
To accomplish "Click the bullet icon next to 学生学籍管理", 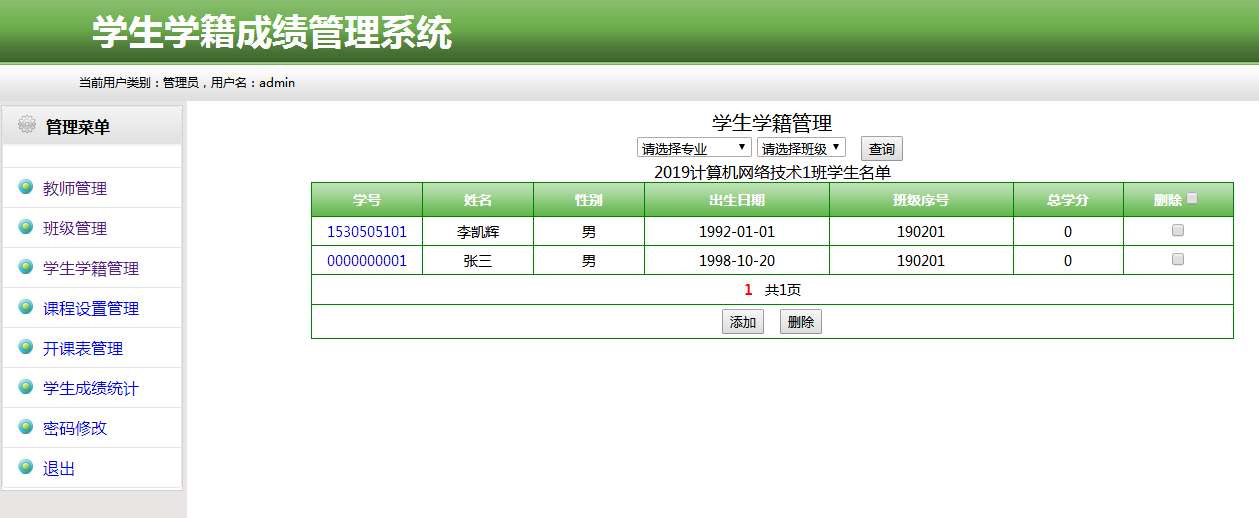I will 26,267.
